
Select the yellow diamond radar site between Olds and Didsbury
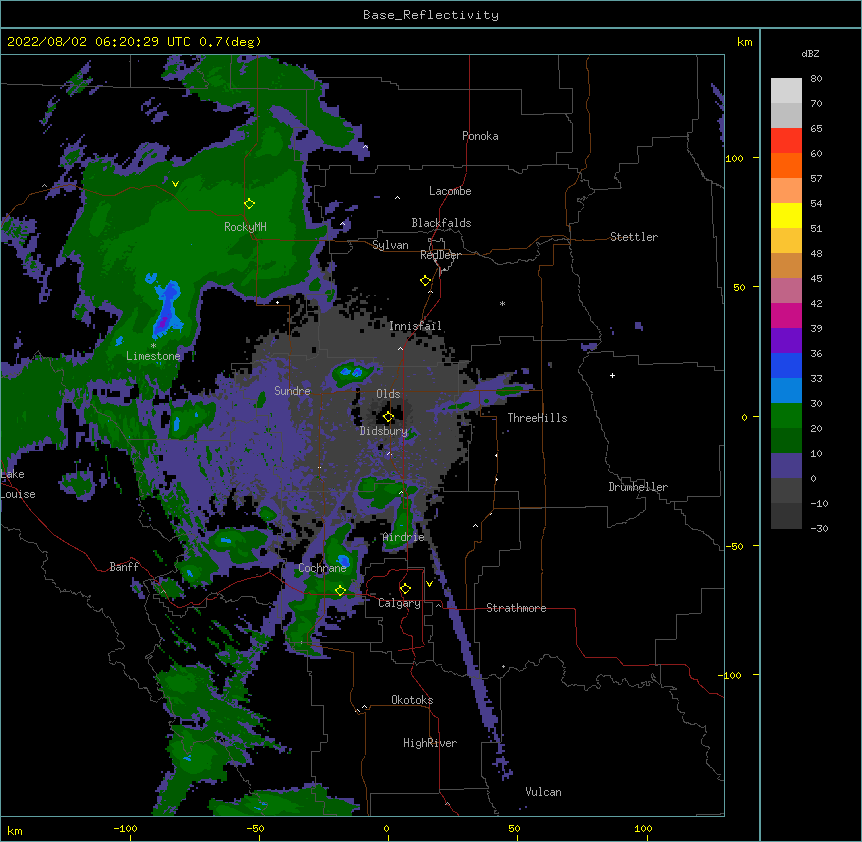point(388,417)
